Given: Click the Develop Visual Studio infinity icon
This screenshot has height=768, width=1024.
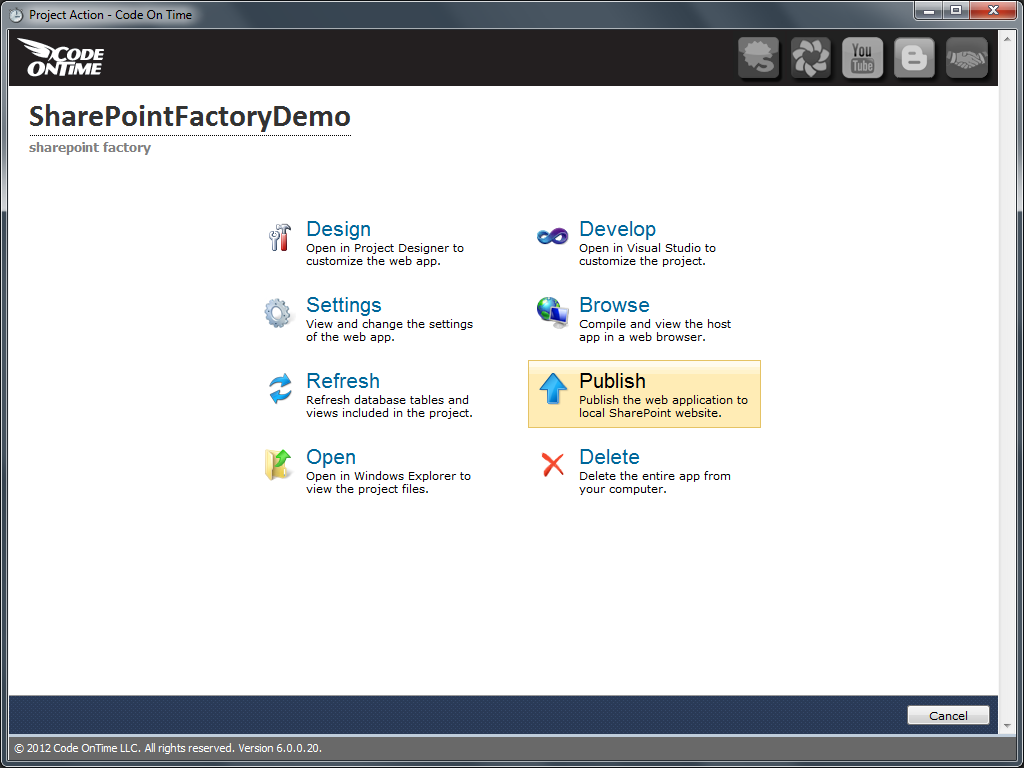Looking at the screenshot, I should coord(552,236).
